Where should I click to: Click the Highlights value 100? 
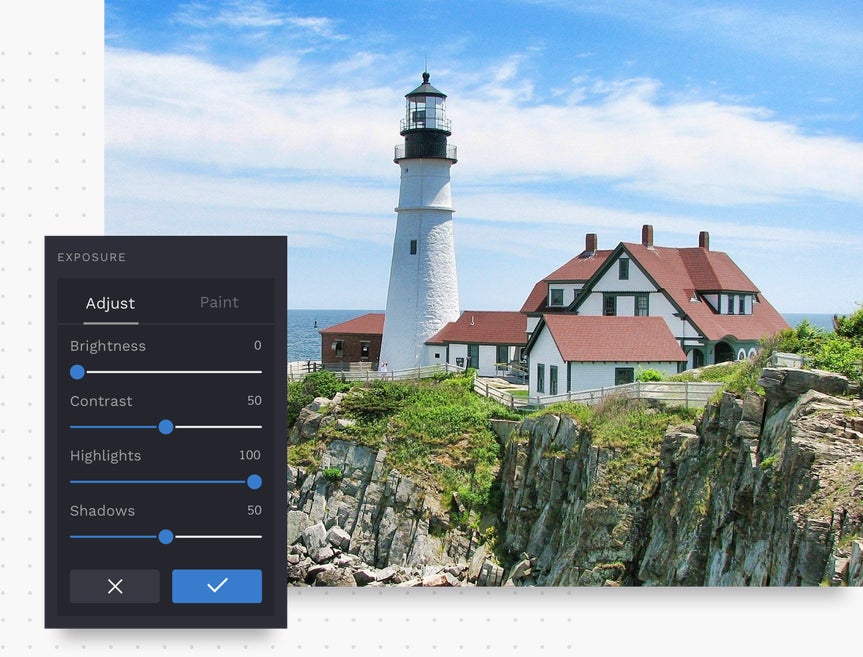pos(250,455)
